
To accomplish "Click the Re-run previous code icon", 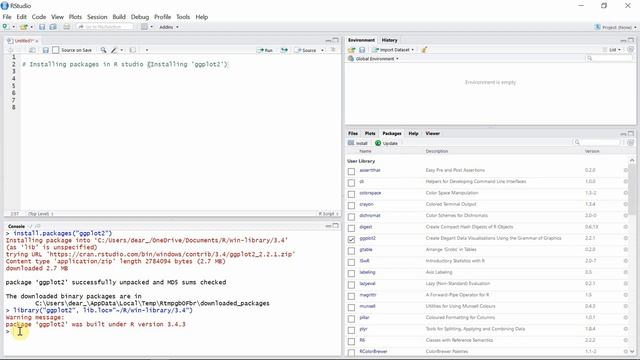I will tap(284, 50).
